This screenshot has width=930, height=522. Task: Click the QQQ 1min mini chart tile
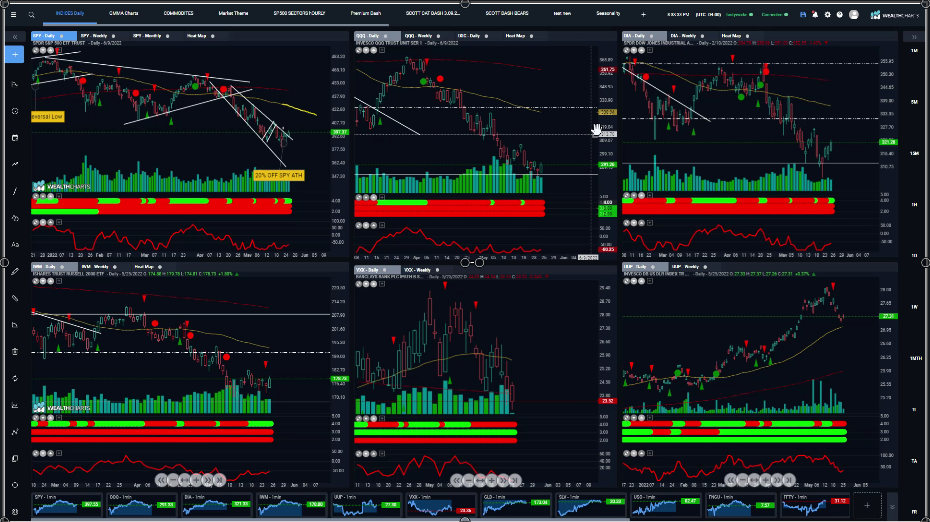141,505
